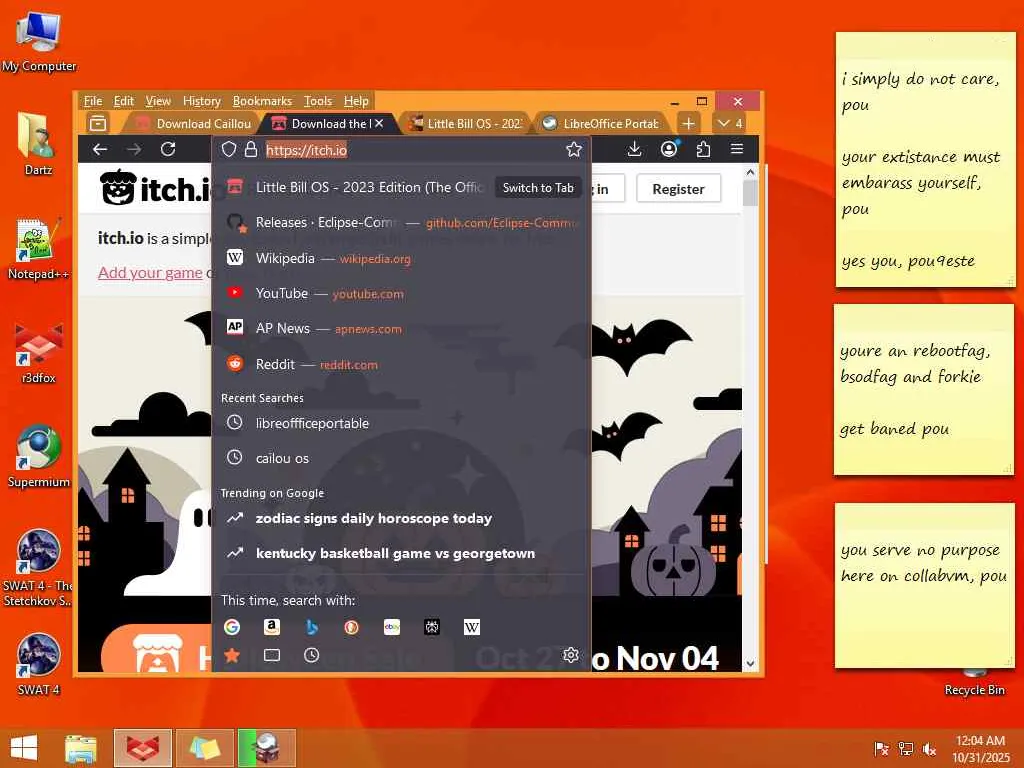This screenshot has height=768, width=1024.
Task: Follow the Add your game link
Action: pos(150,272)
